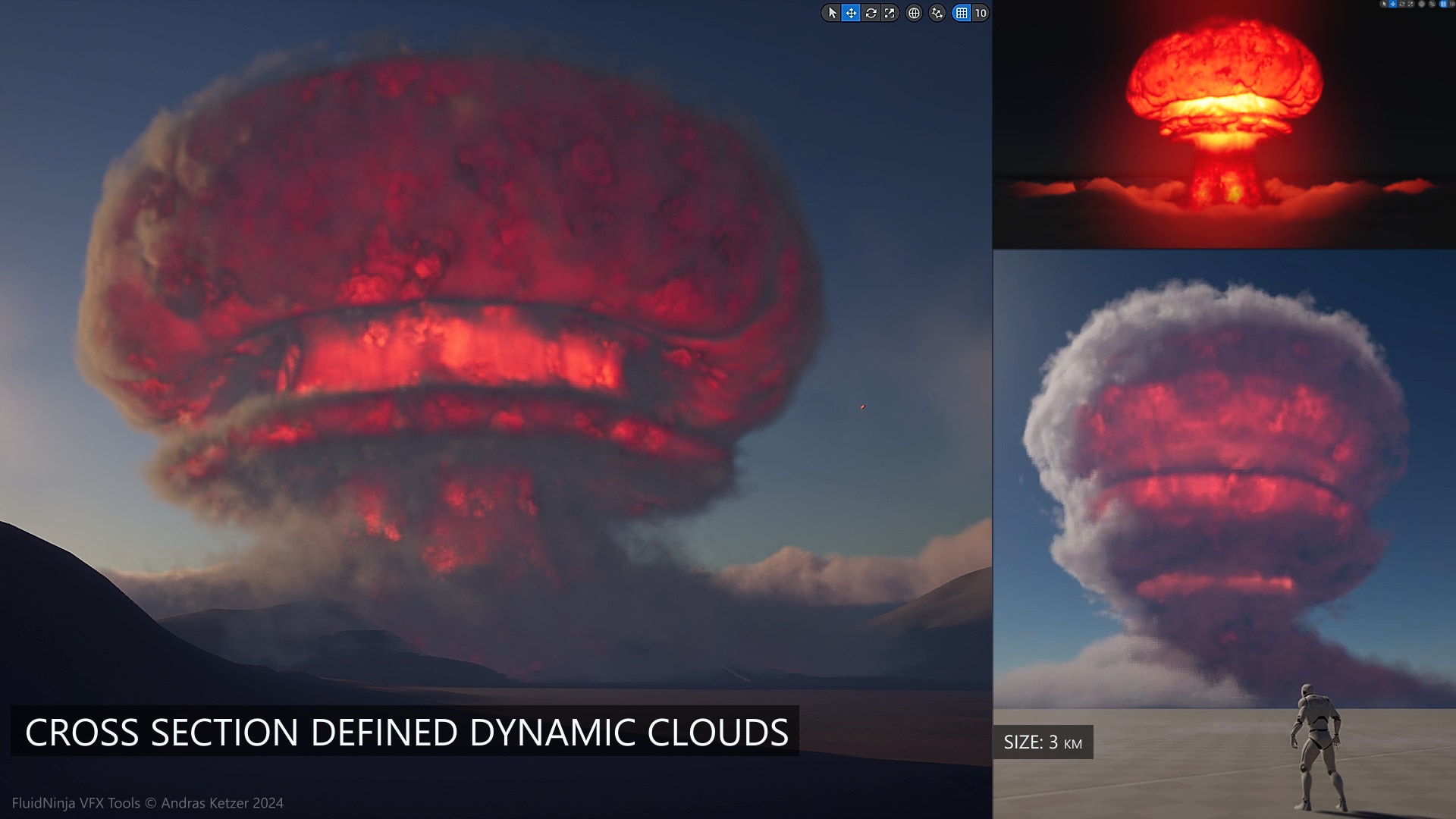Activate the Move (translate) transform tool
The height and width of the screenshot is (819, 1456).
tap(851, 13)
